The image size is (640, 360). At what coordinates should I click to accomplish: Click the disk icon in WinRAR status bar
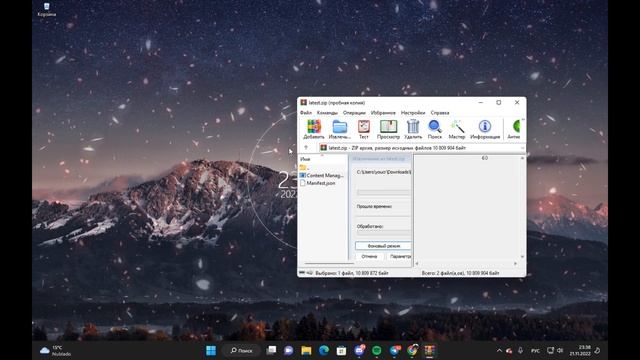[302, 273]
